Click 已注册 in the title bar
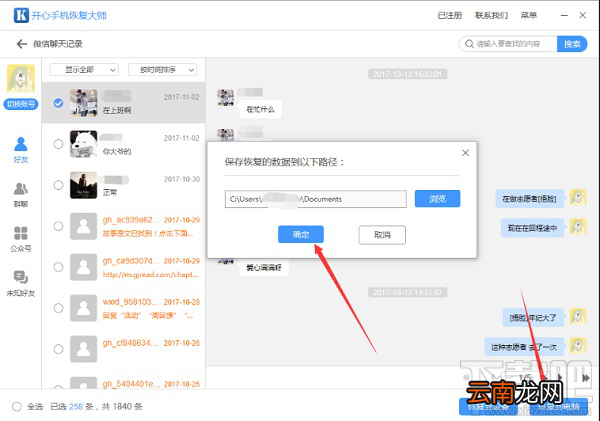The image size is (600, 421). pos(450,15)
